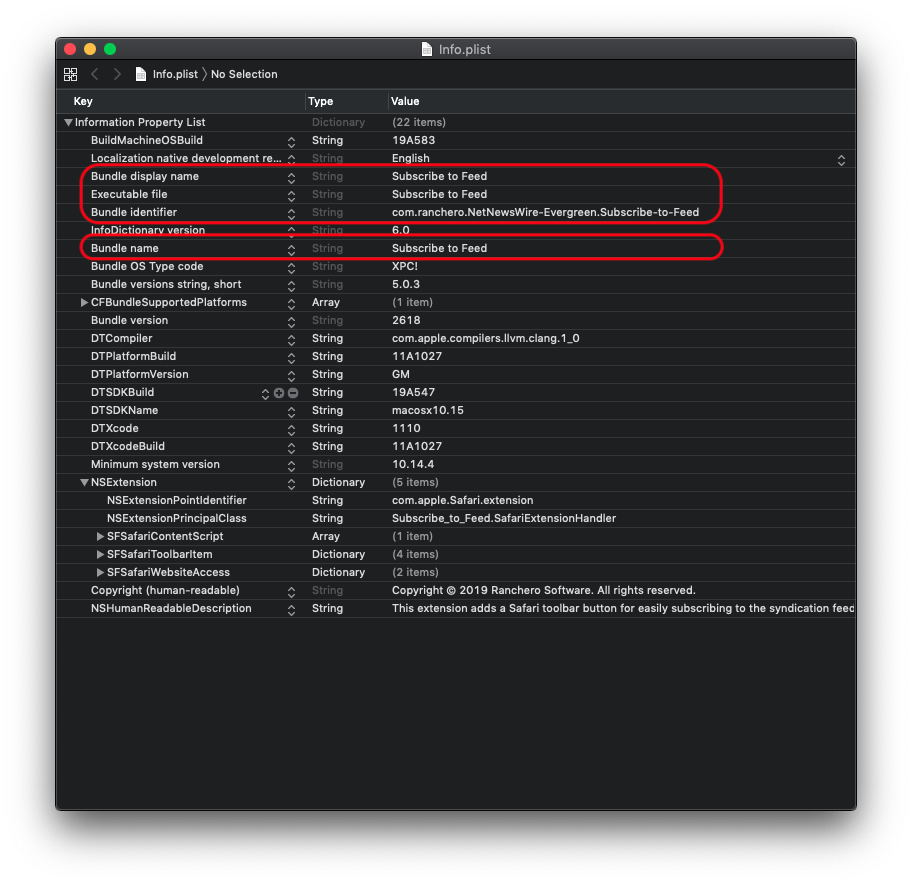
Task: Select InfoDictionary version value 6.0
Action: point(401,230)
